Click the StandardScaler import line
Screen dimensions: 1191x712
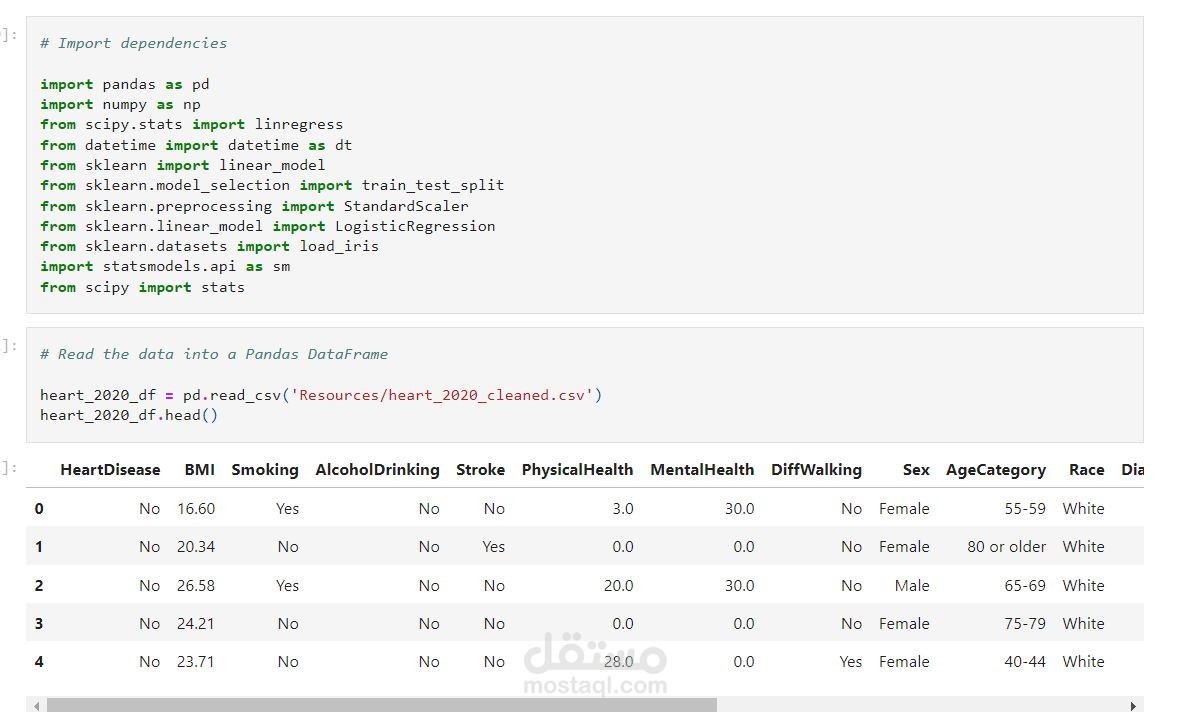coord(254,206)
